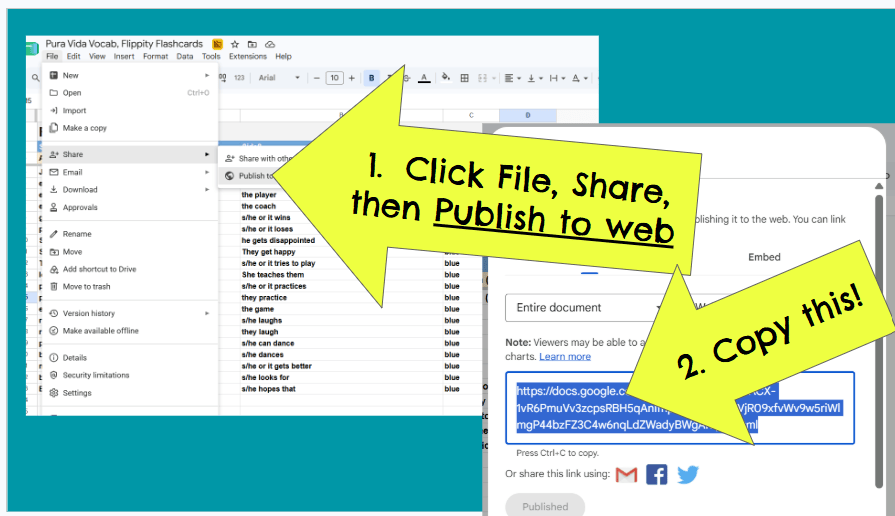
Task: Share link via Facebook icon
Action: pyautogui.click(x=656, y=474)
